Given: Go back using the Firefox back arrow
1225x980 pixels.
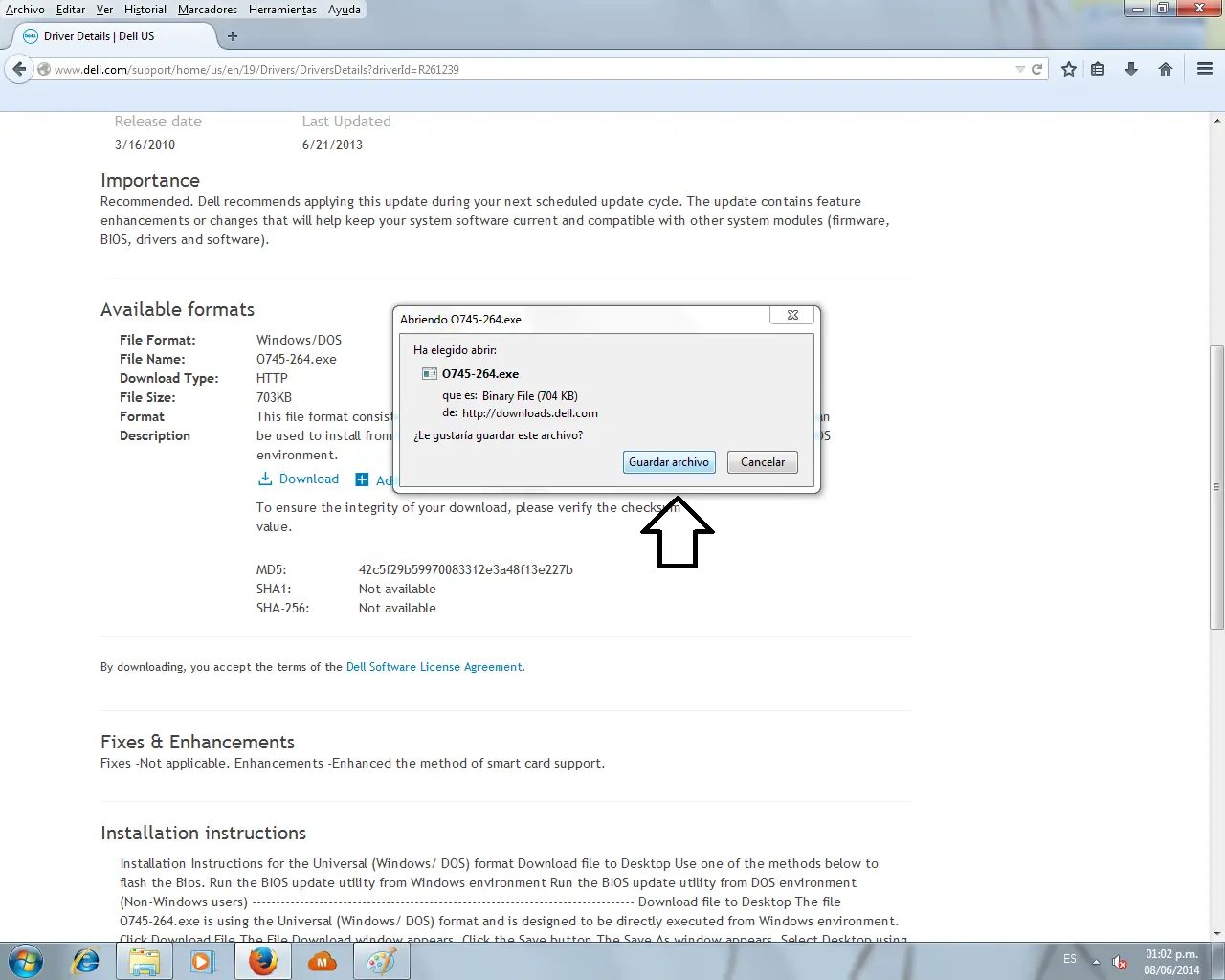Looking at the screenshot, I should coord(19,69).
